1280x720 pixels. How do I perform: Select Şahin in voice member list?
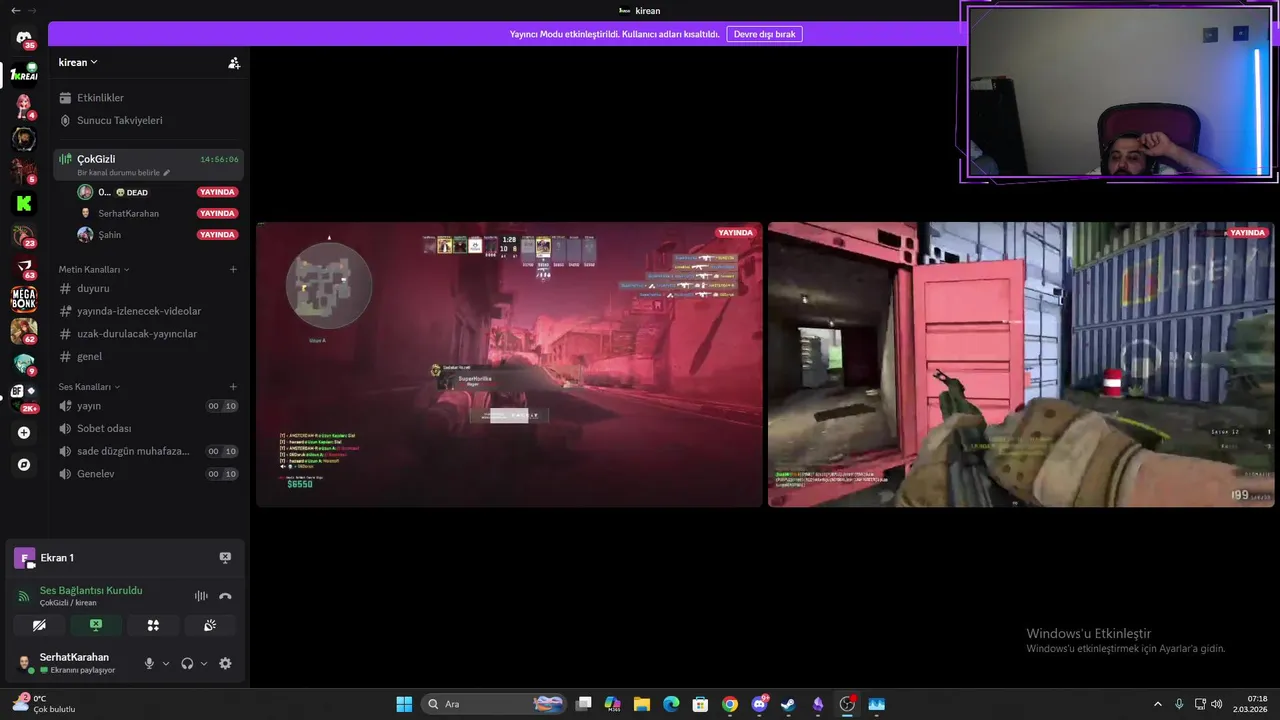tap(158, 235)
